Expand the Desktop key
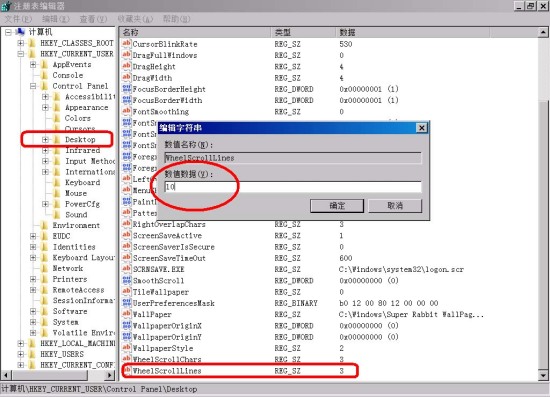550x397 pixels. [45, 140]
